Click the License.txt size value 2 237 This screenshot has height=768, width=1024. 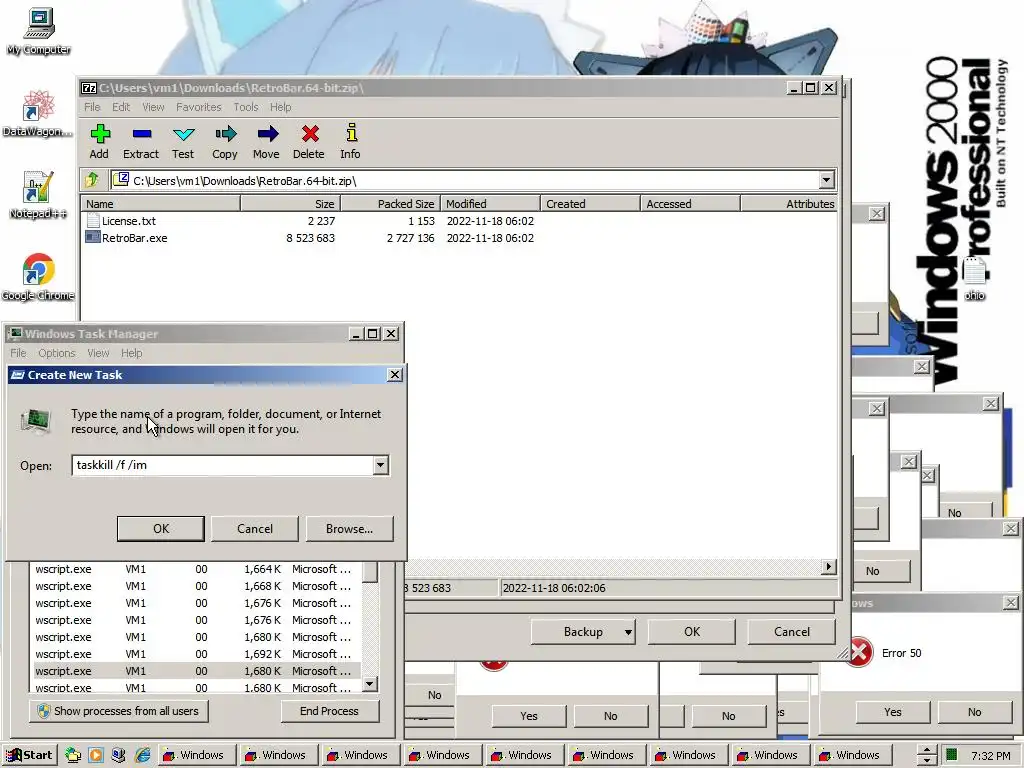tap(321, 221)
